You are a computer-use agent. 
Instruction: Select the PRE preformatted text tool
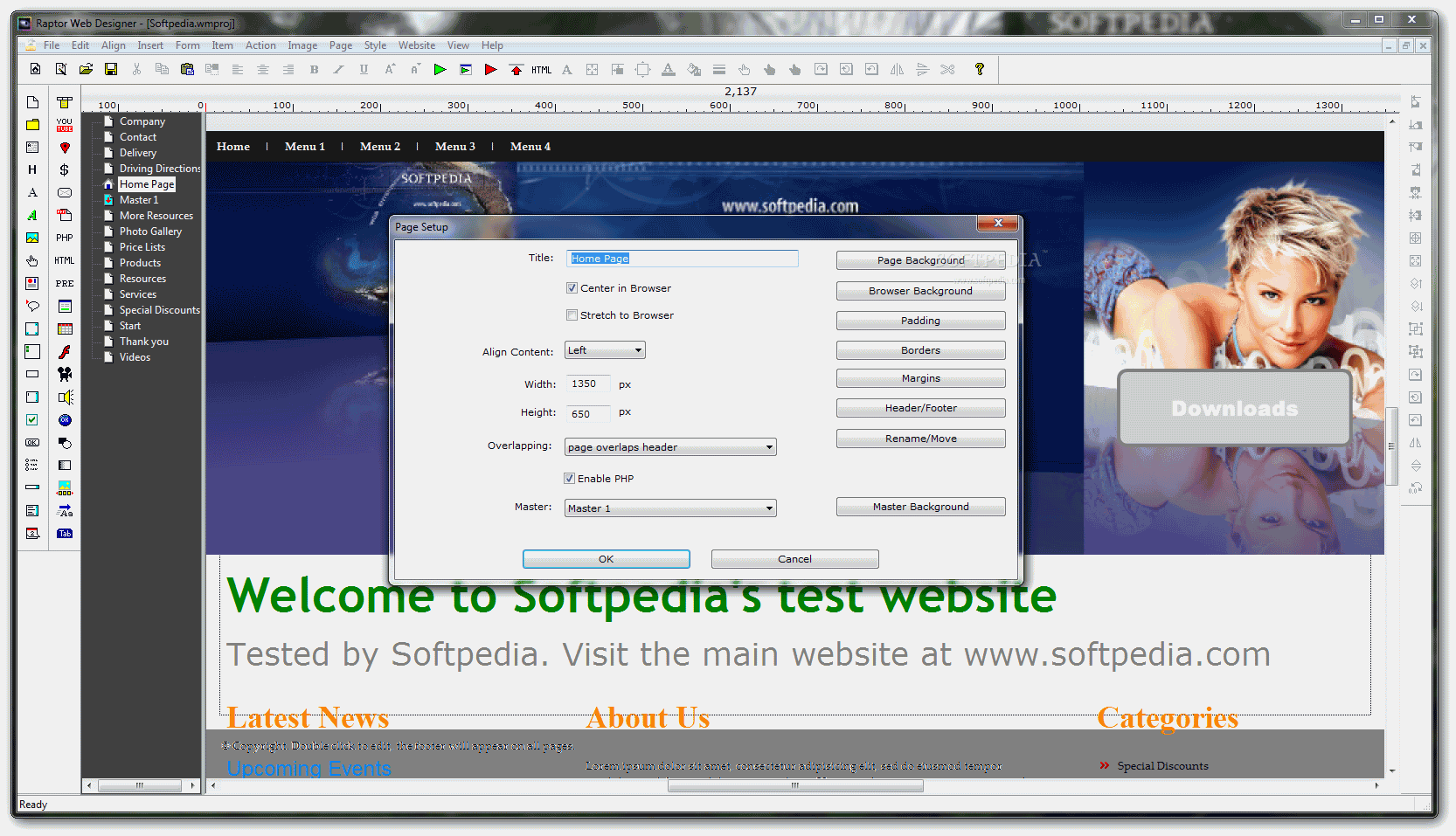tap(65, 283)
